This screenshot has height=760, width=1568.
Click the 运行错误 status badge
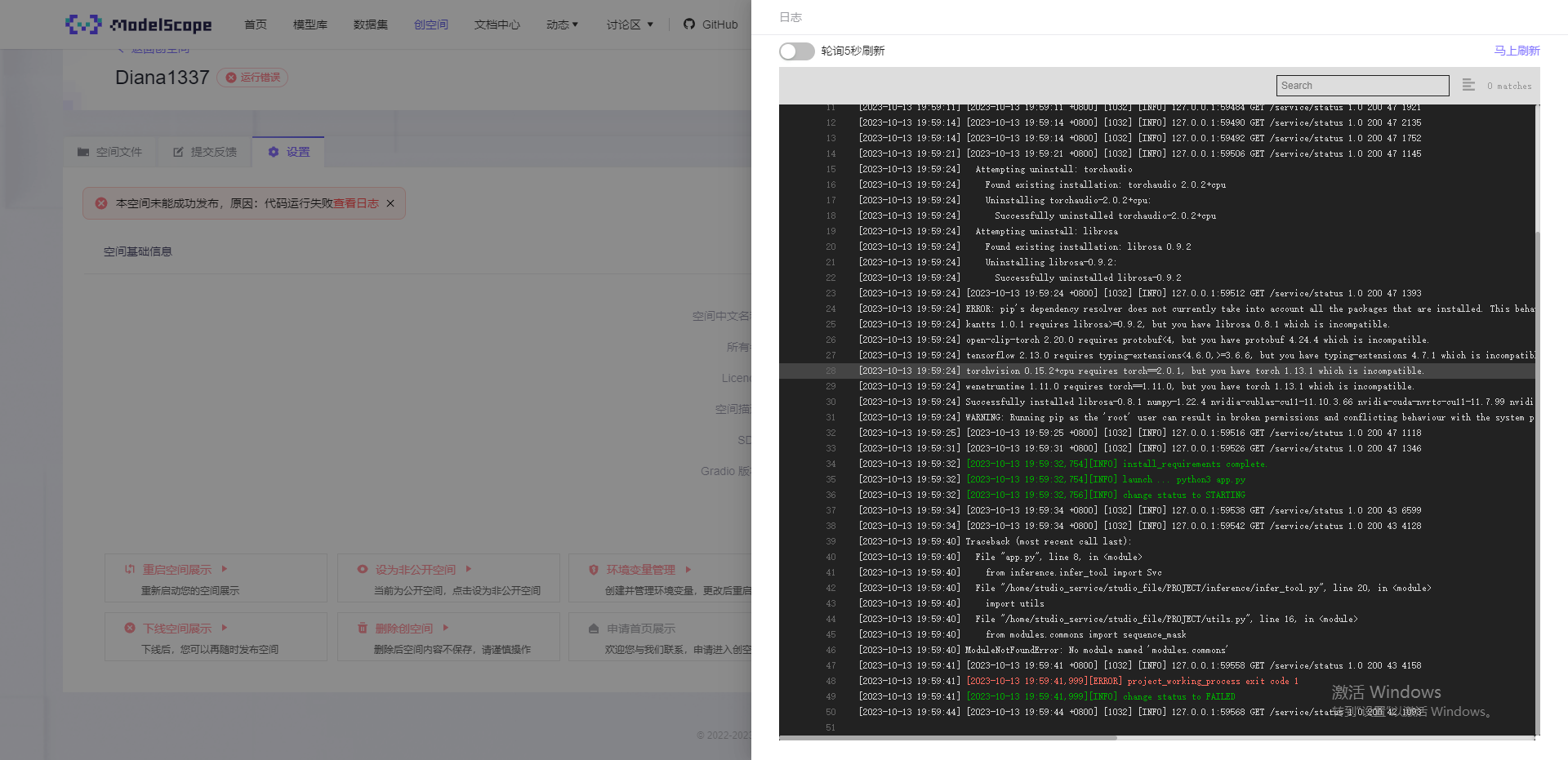(x=252, y=78)
